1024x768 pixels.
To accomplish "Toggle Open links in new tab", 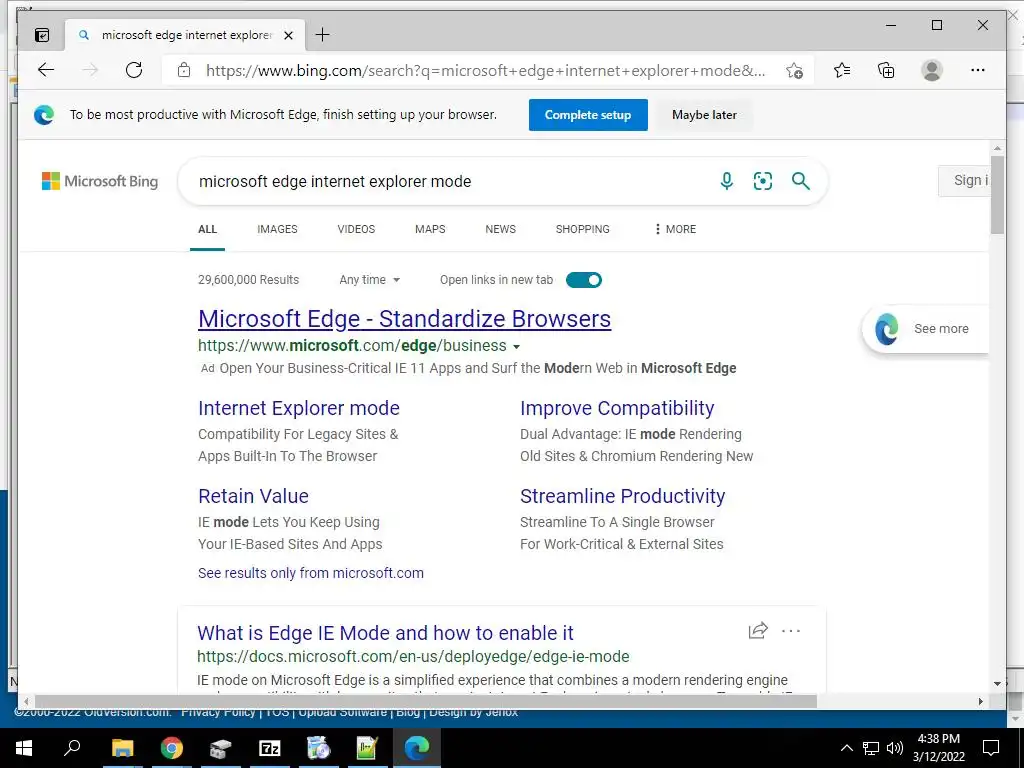I will pyautogui.click(x=584, y=280).
